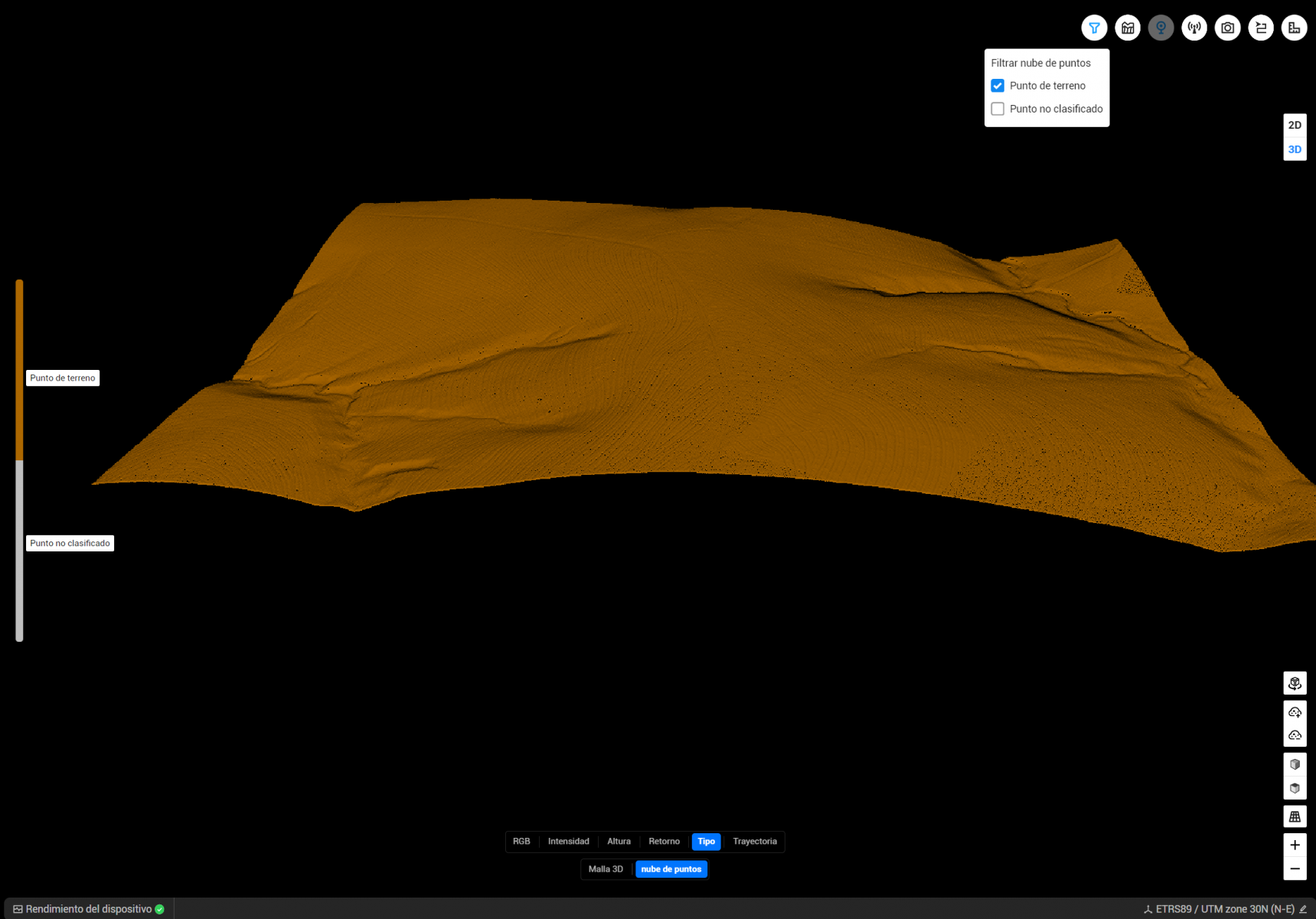Uncheck the Punto de terreno checkbox
This screenshot has width=1316, height=919.
998,86
